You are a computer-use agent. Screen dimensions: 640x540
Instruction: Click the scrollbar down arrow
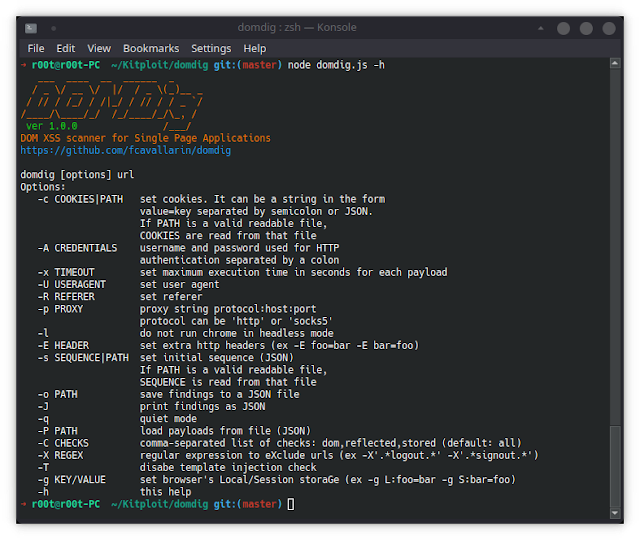[x=615, y=513]
